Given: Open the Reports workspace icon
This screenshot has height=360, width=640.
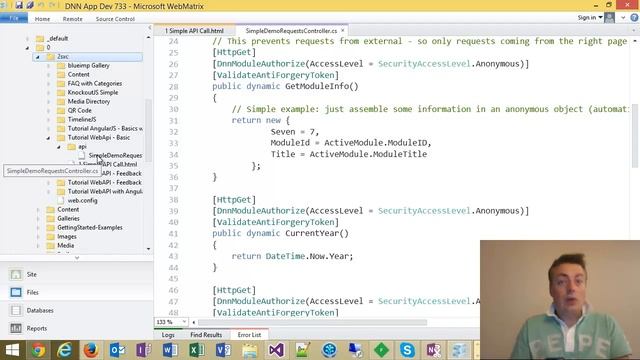Looking at the screenshot, I should pyautogui.click(x=16, y=328).
